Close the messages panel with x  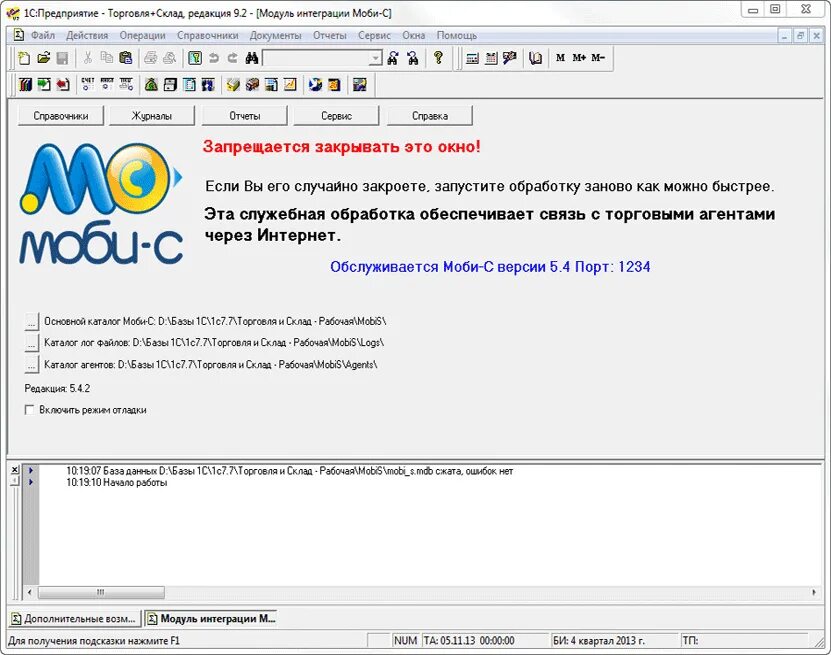click(15, 470)
